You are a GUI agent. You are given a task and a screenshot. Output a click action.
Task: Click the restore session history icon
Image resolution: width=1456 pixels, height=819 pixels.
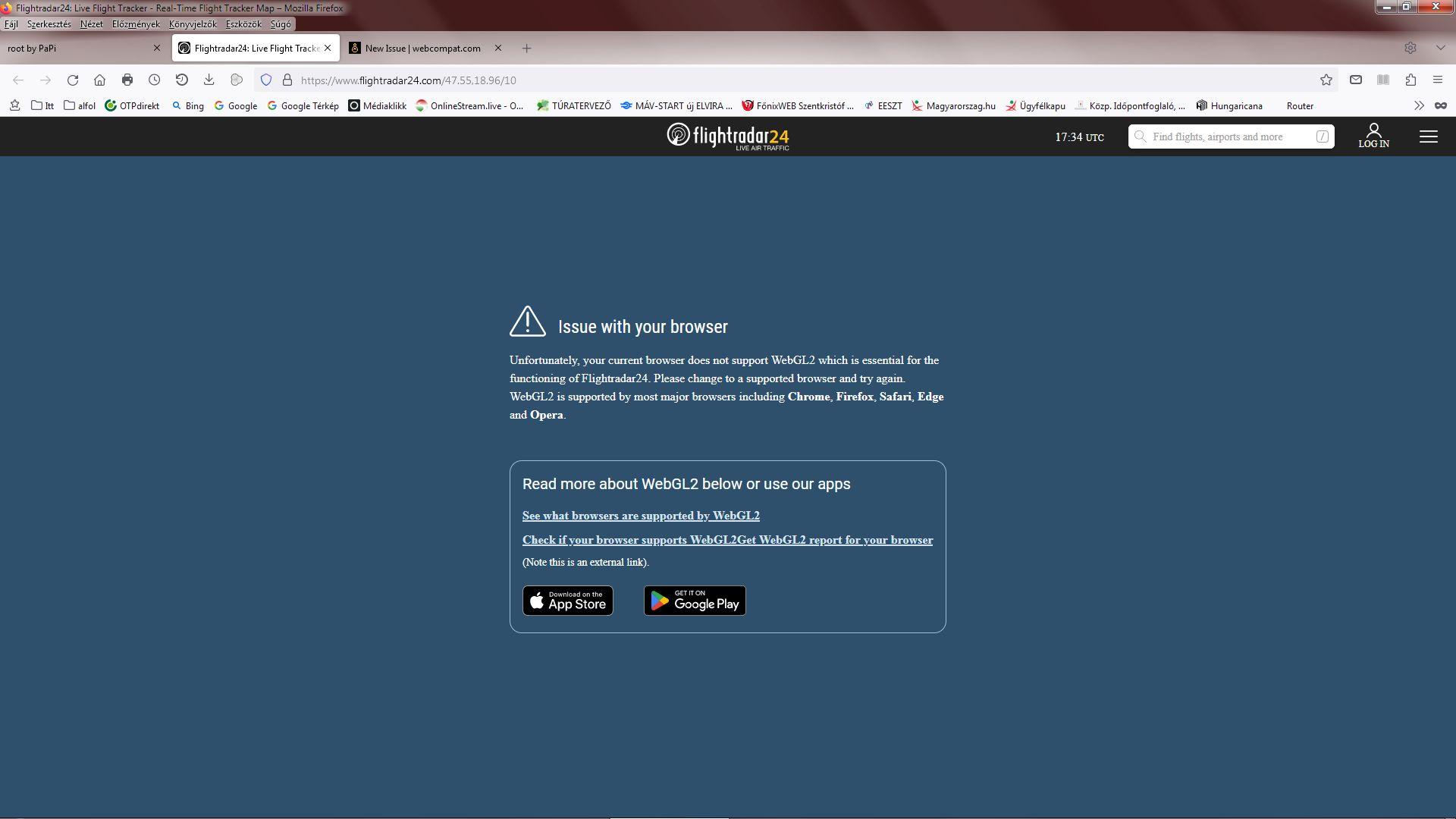click(x=182, y=80)
